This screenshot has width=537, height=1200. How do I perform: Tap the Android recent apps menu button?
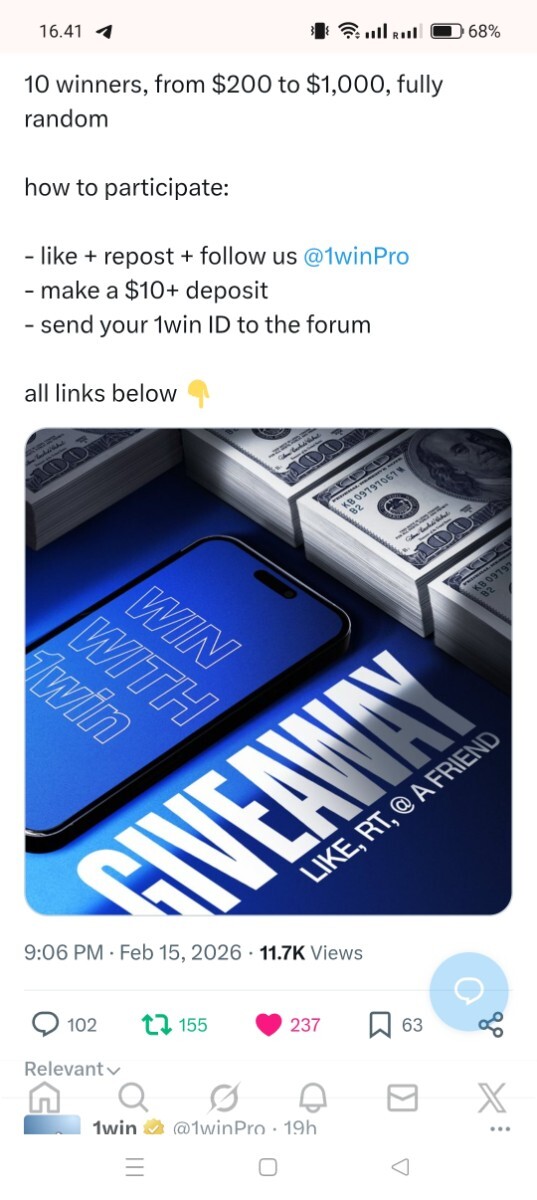(x=135, y=1167)
